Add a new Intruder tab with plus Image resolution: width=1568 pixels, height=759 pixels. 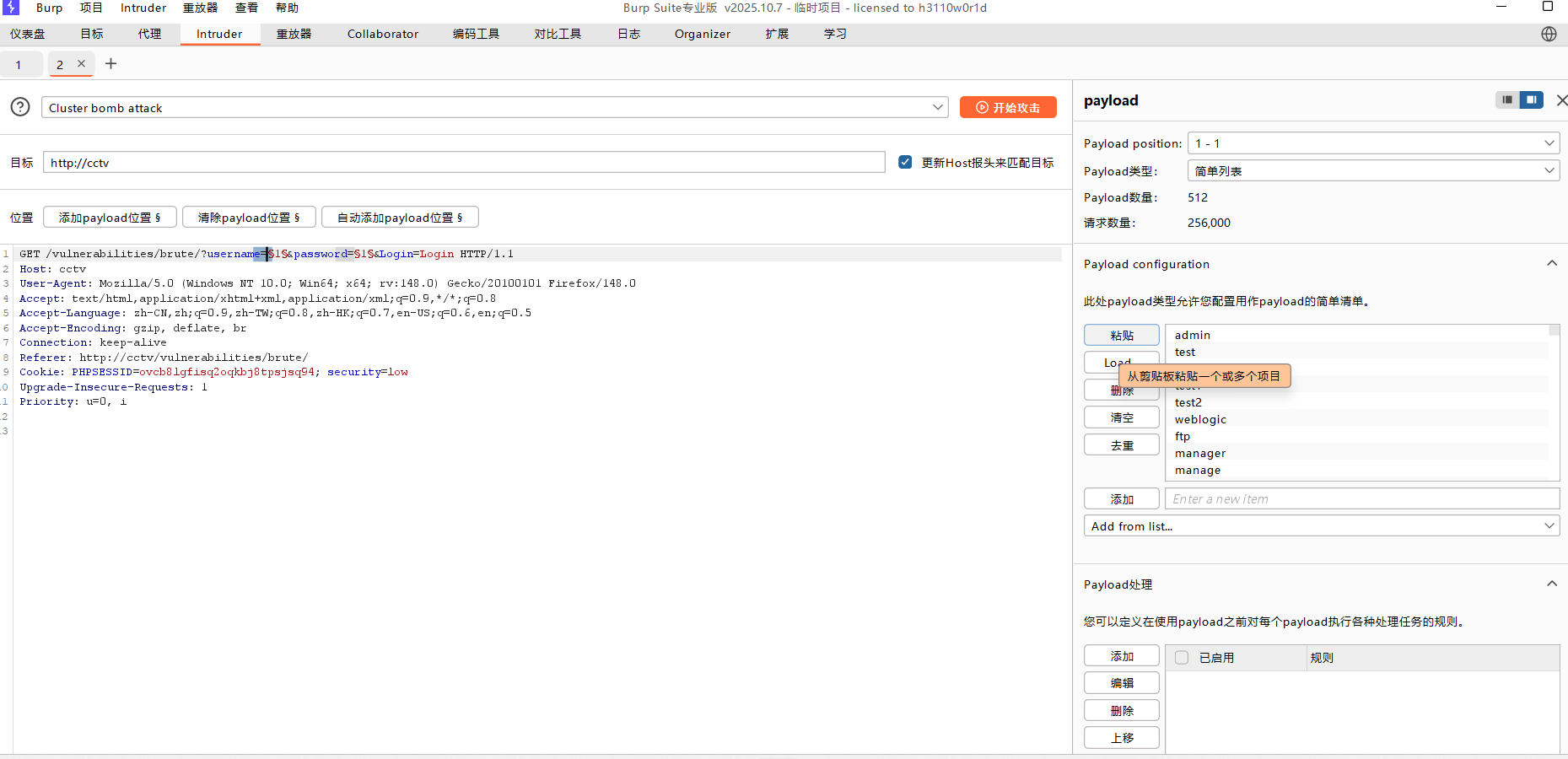pyautogui.click(x=110, y=63)
